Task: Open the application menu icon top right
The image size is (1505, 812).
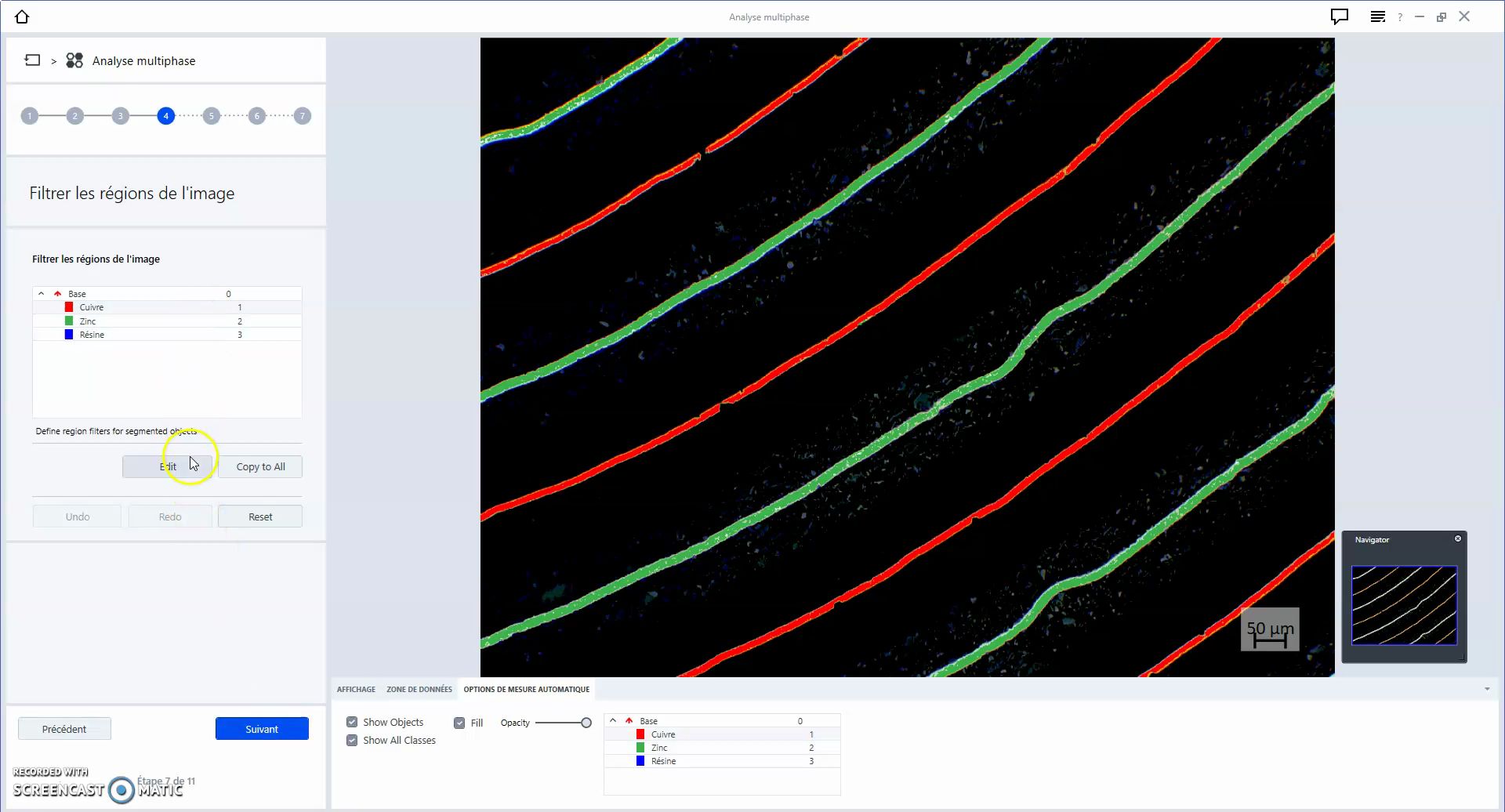Action: (x=1378, y=16)
